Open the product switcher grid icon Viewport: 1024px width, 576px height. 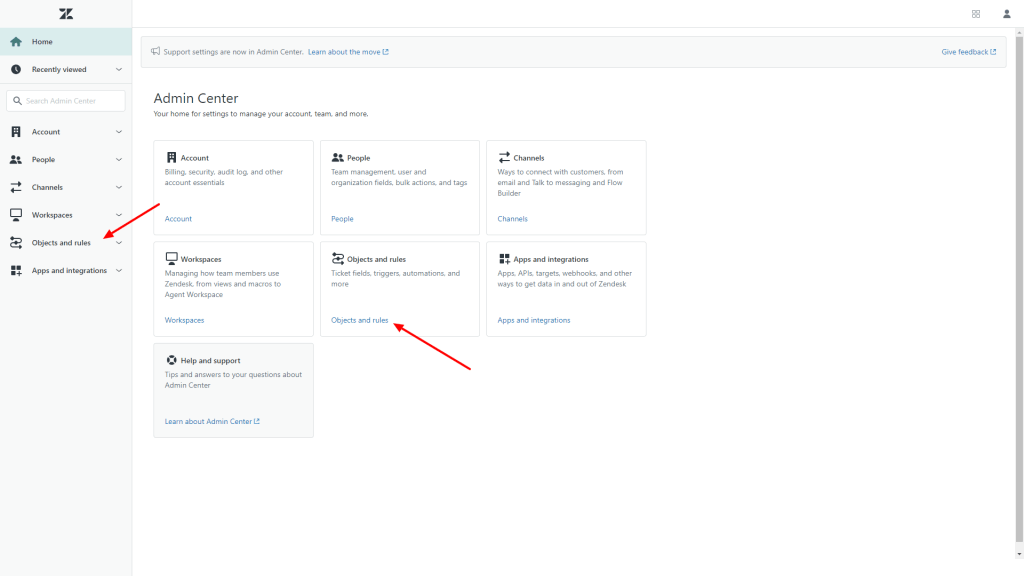(x=976, y=13)
